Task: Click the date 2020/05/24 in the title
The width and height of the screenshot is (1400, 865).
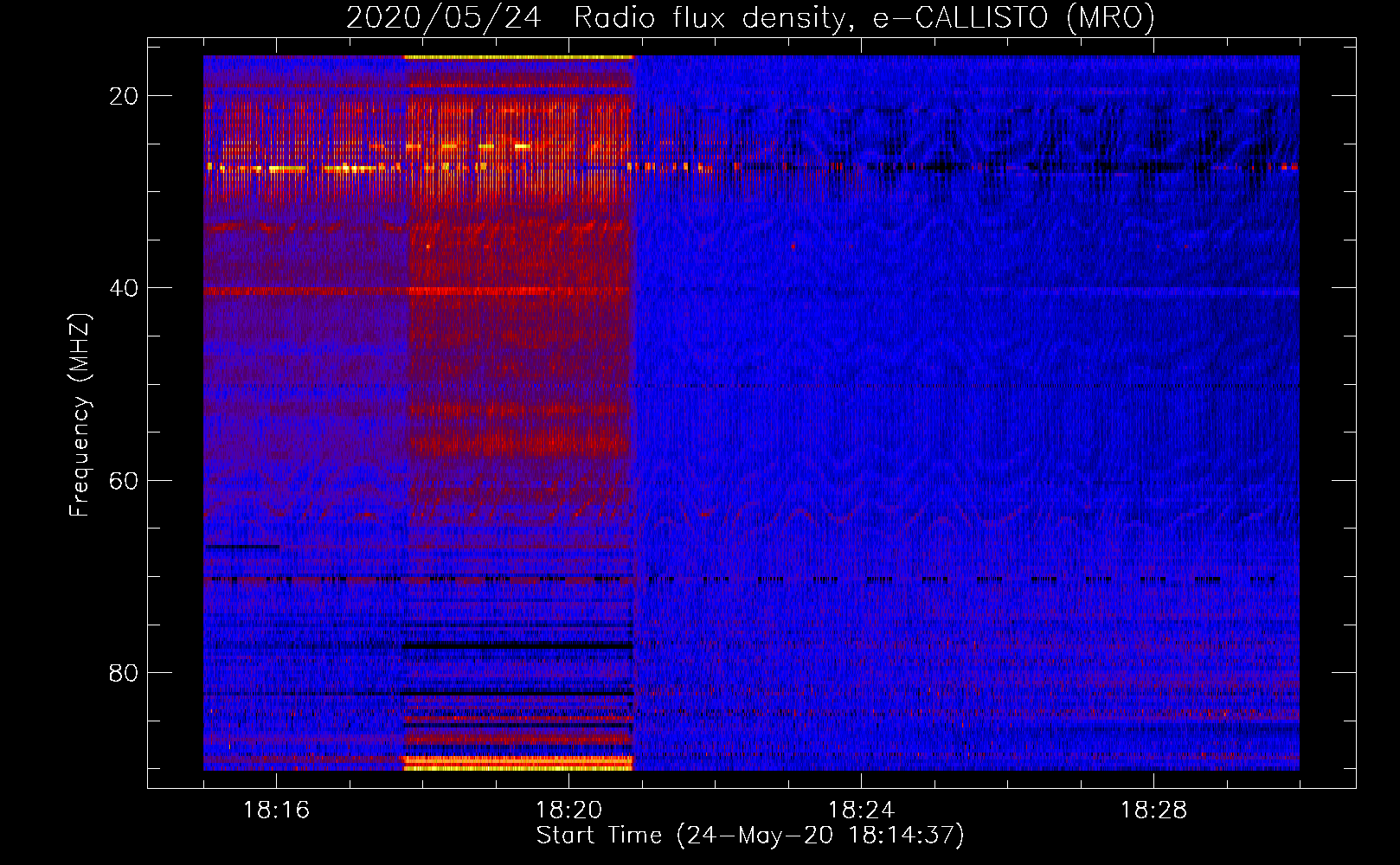Action: 443,18
